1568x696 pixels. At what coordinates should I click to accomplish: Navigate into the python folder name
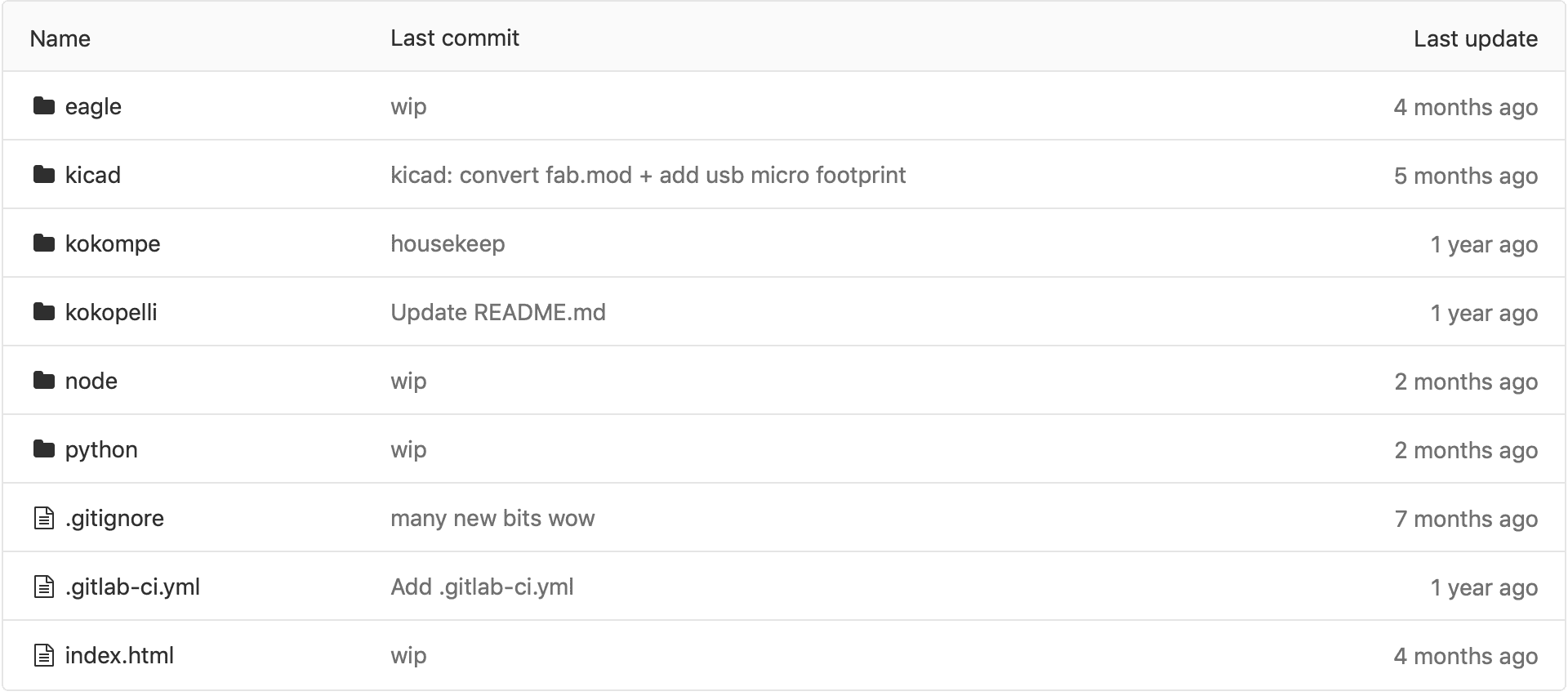[101, 450]
